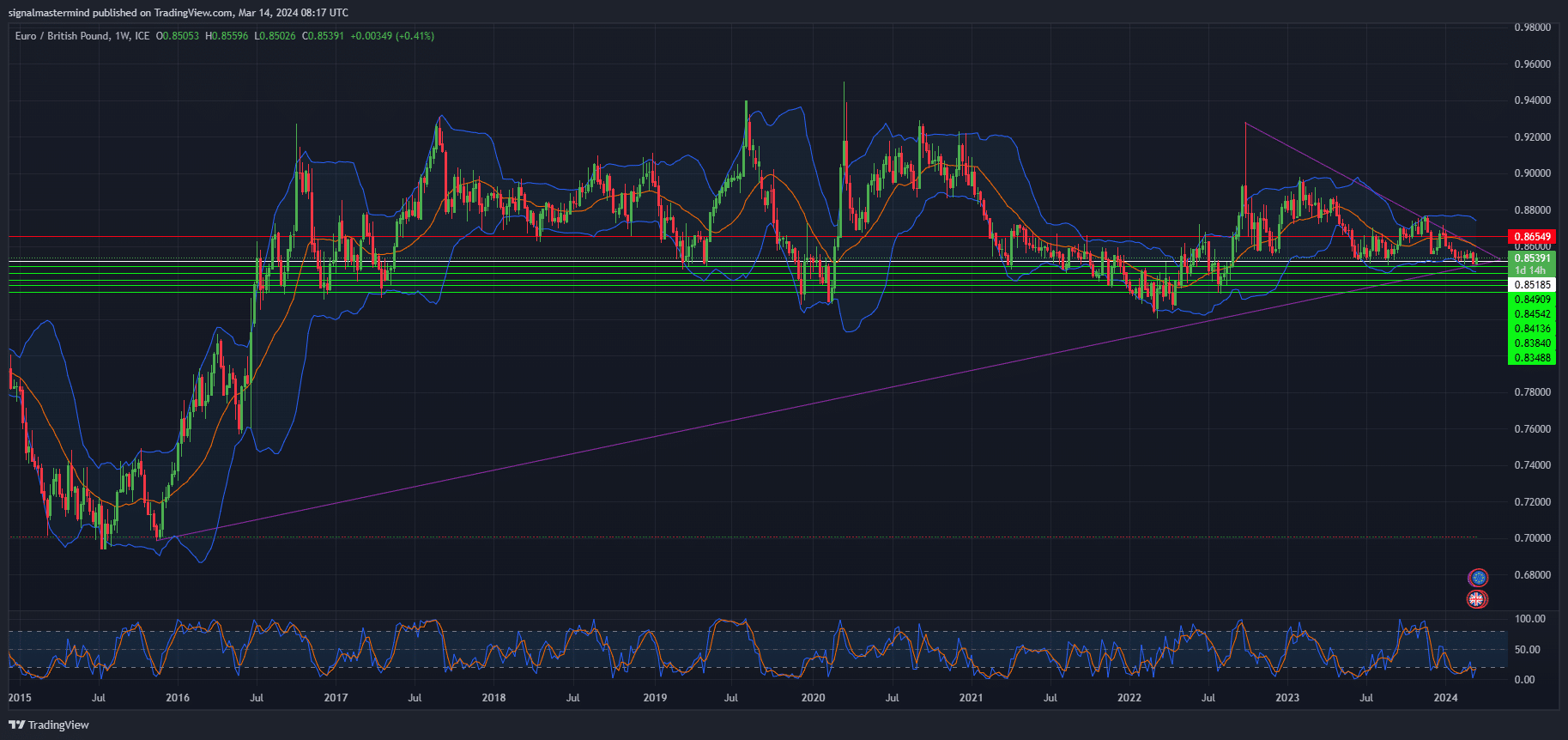Click the 2019 label on time axis
Viewport: 1568px width, 740px height.
point(655,698)
